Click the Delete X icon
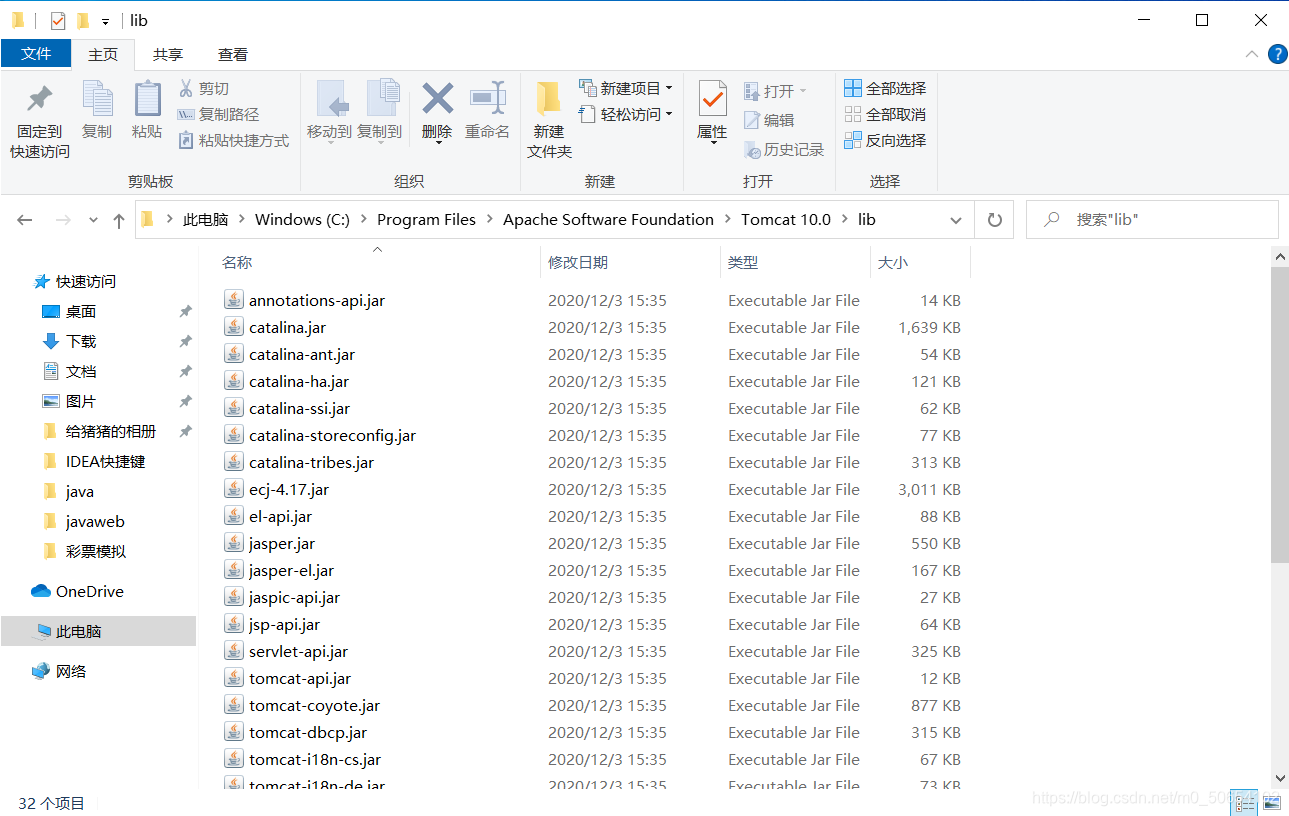 coord(437,99)
